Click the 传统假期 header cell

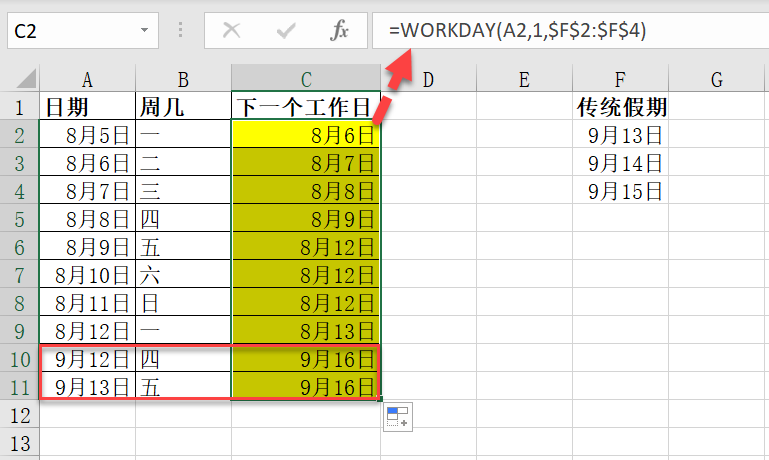click(621, 107)
